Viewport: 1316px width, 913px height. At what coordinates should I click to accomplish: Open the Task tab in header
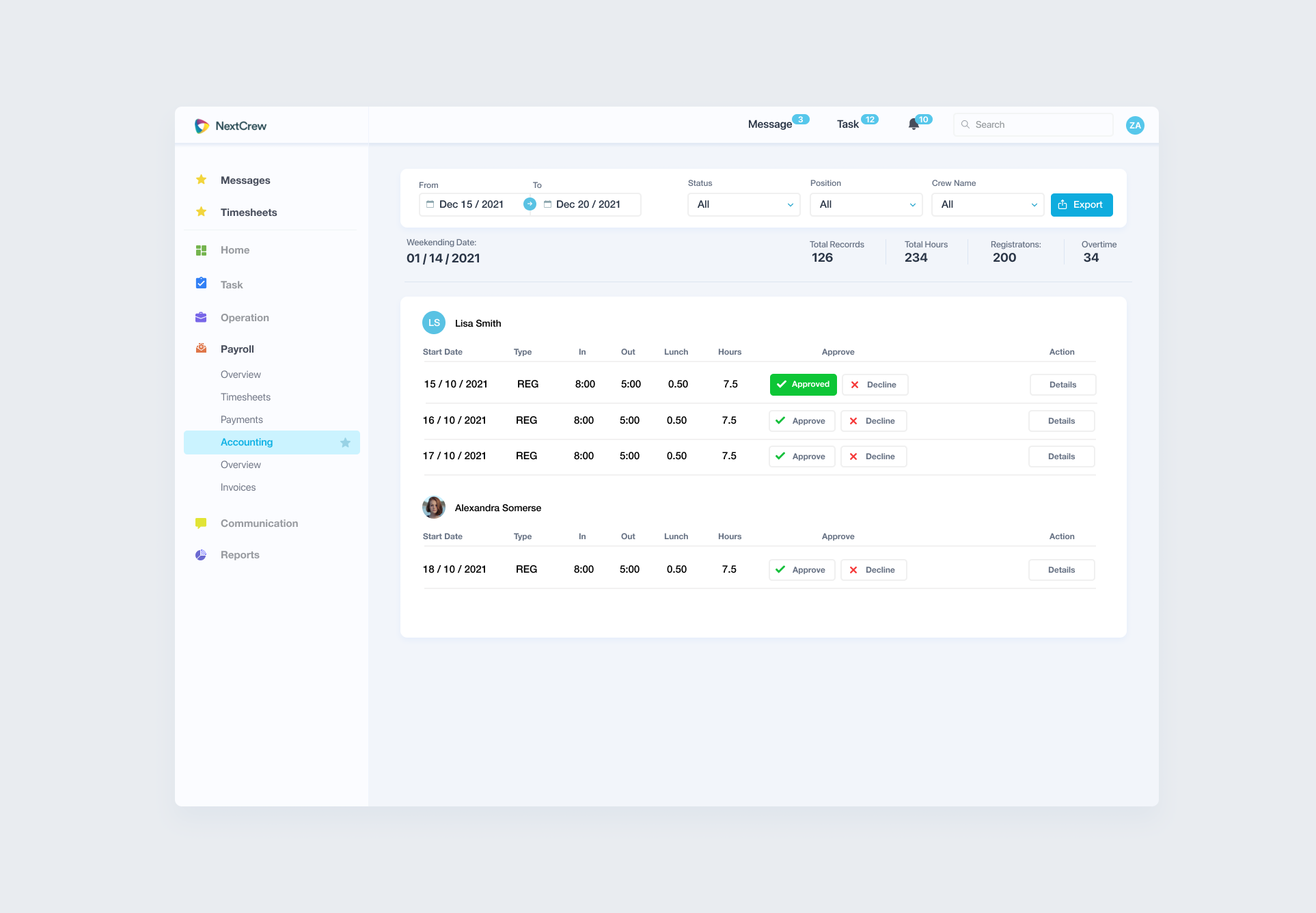pyautogui.click(x=847, y=124)
